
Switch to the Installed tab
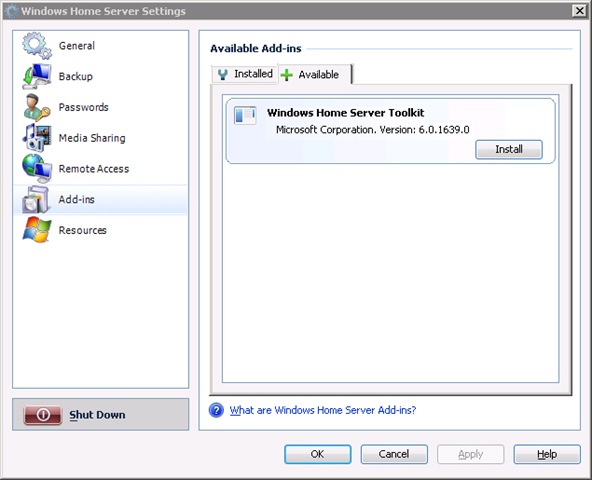[245, 74]
